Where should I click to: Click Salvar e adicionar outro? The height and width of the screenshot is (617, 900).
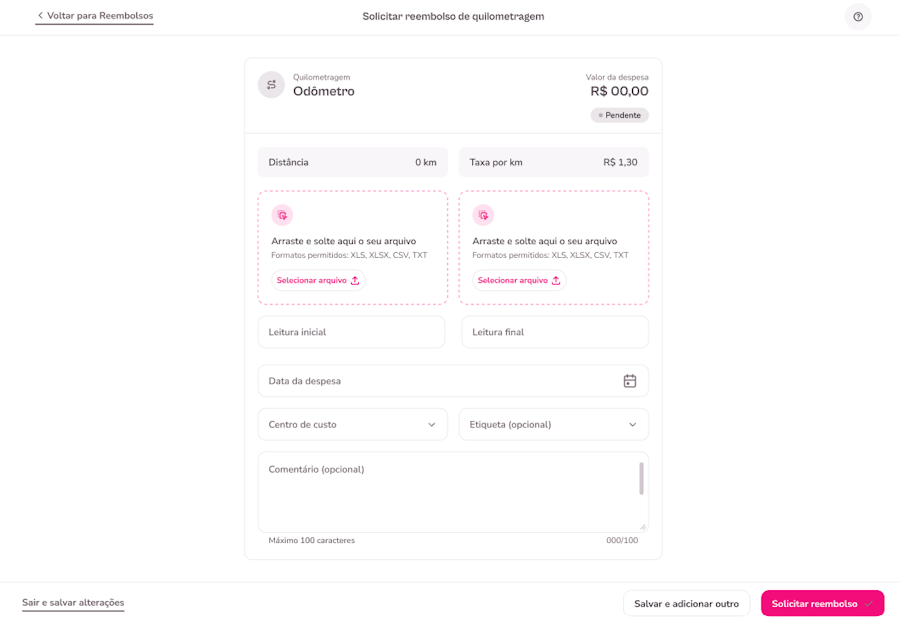click(686, 603)
